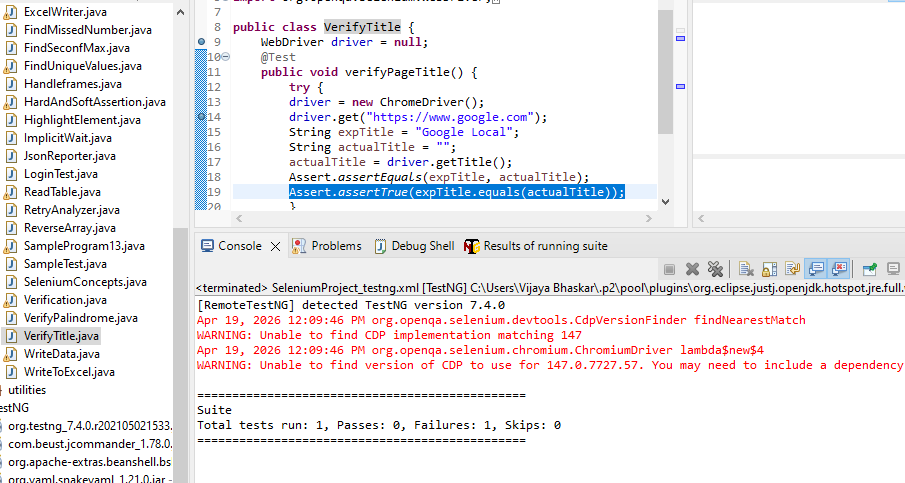This screenshot has height=483, width=905.
Task: Collapse the verifyPageTitle method fold marker
Action: 224,57
